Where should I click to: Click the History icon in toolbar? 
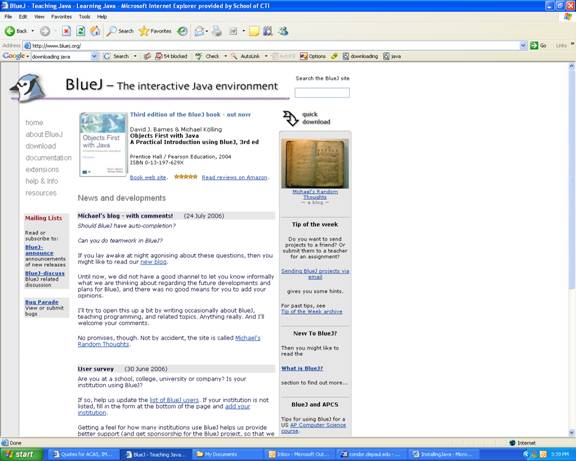(182, 31)
